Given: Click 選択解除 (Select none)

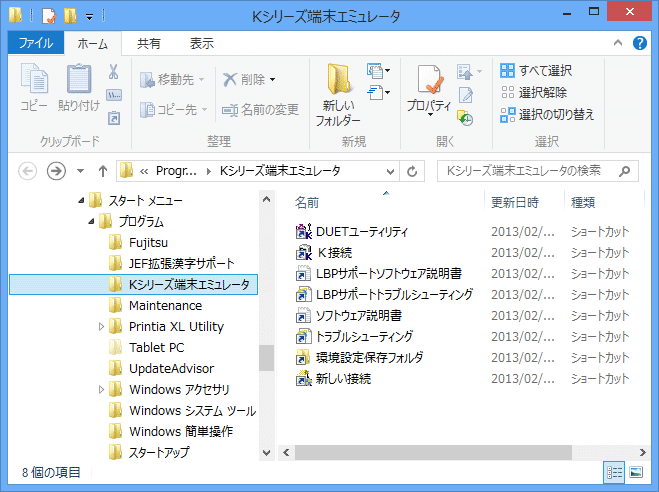Looking at the screenshot, I should (534, 92).
